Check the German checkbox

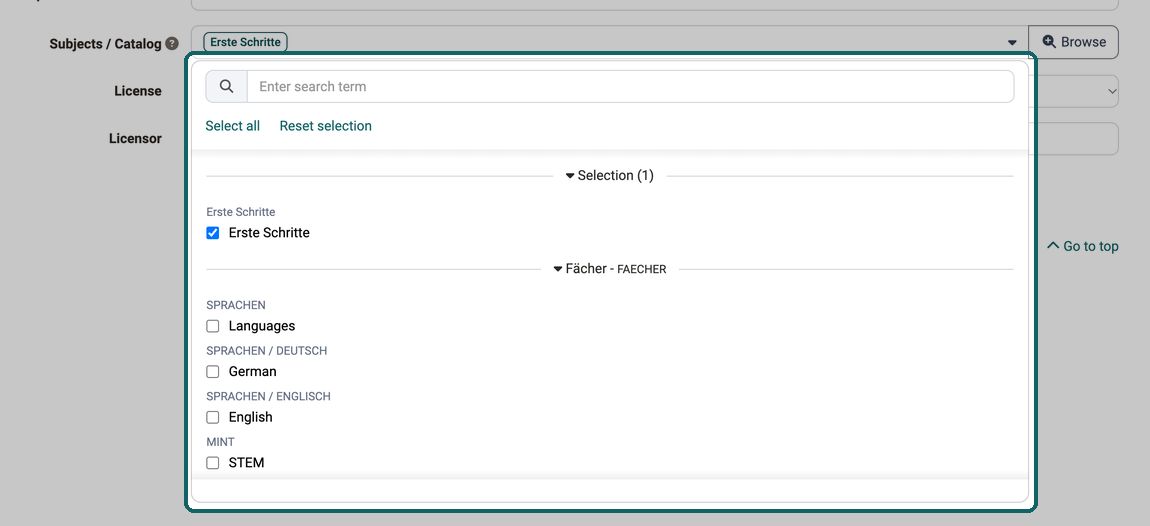[x=213, y=372]
